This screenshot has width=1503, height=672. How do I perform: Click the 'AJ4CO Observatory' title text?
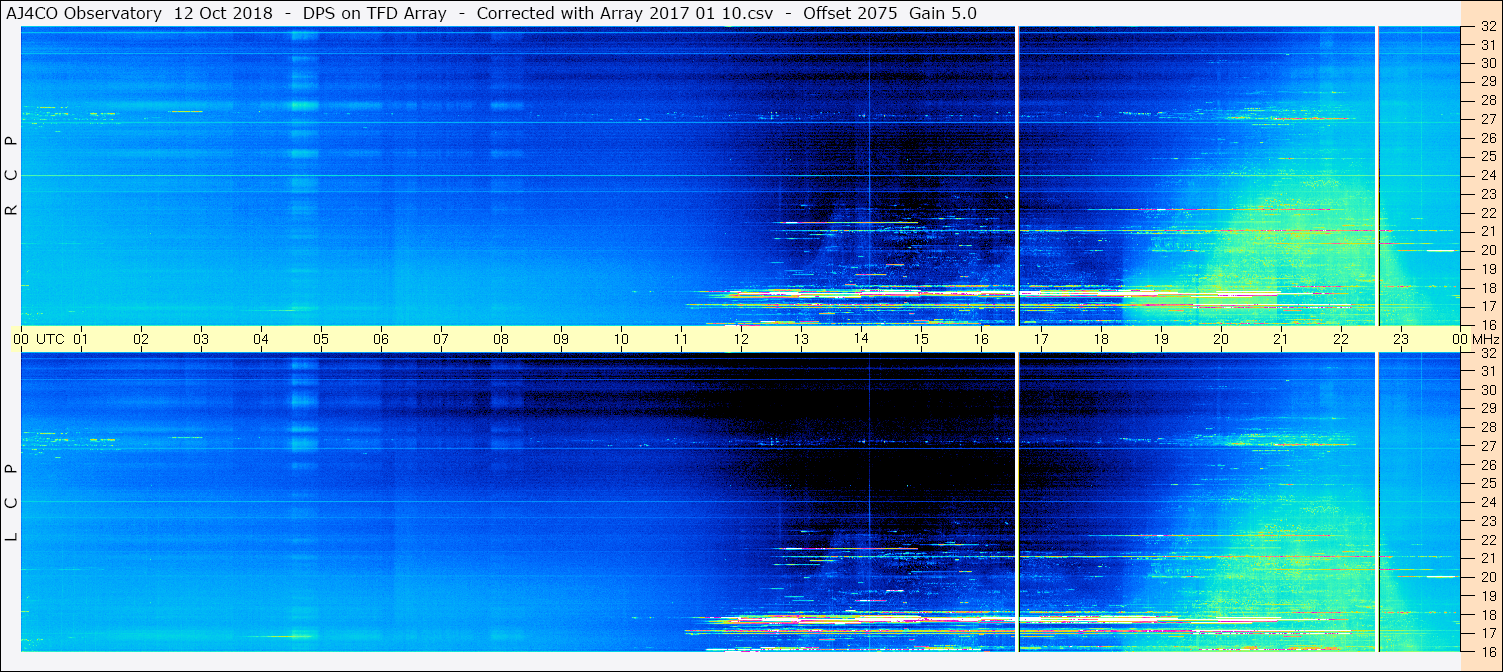click(85, 13)
